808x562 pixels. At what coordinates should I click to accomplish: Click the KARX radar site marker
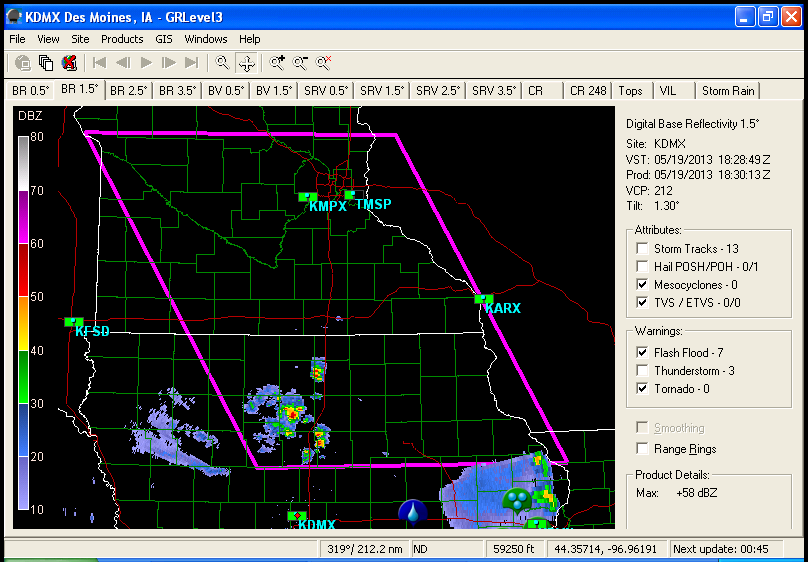[484, 299]
